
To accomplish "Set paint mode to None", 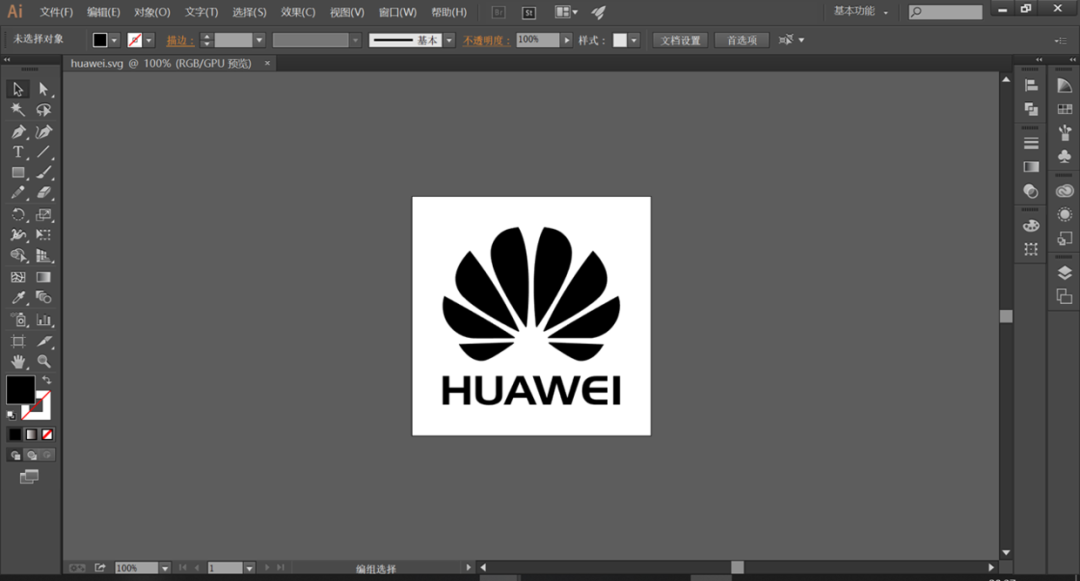I will (x=48, y=434).
